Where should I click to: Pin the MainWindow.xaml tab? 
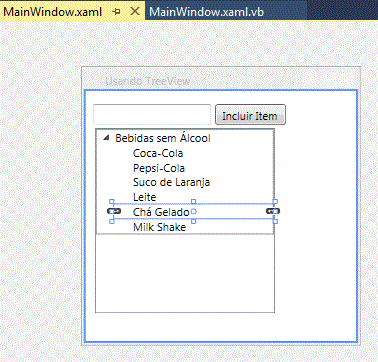(x=116, y=12)
